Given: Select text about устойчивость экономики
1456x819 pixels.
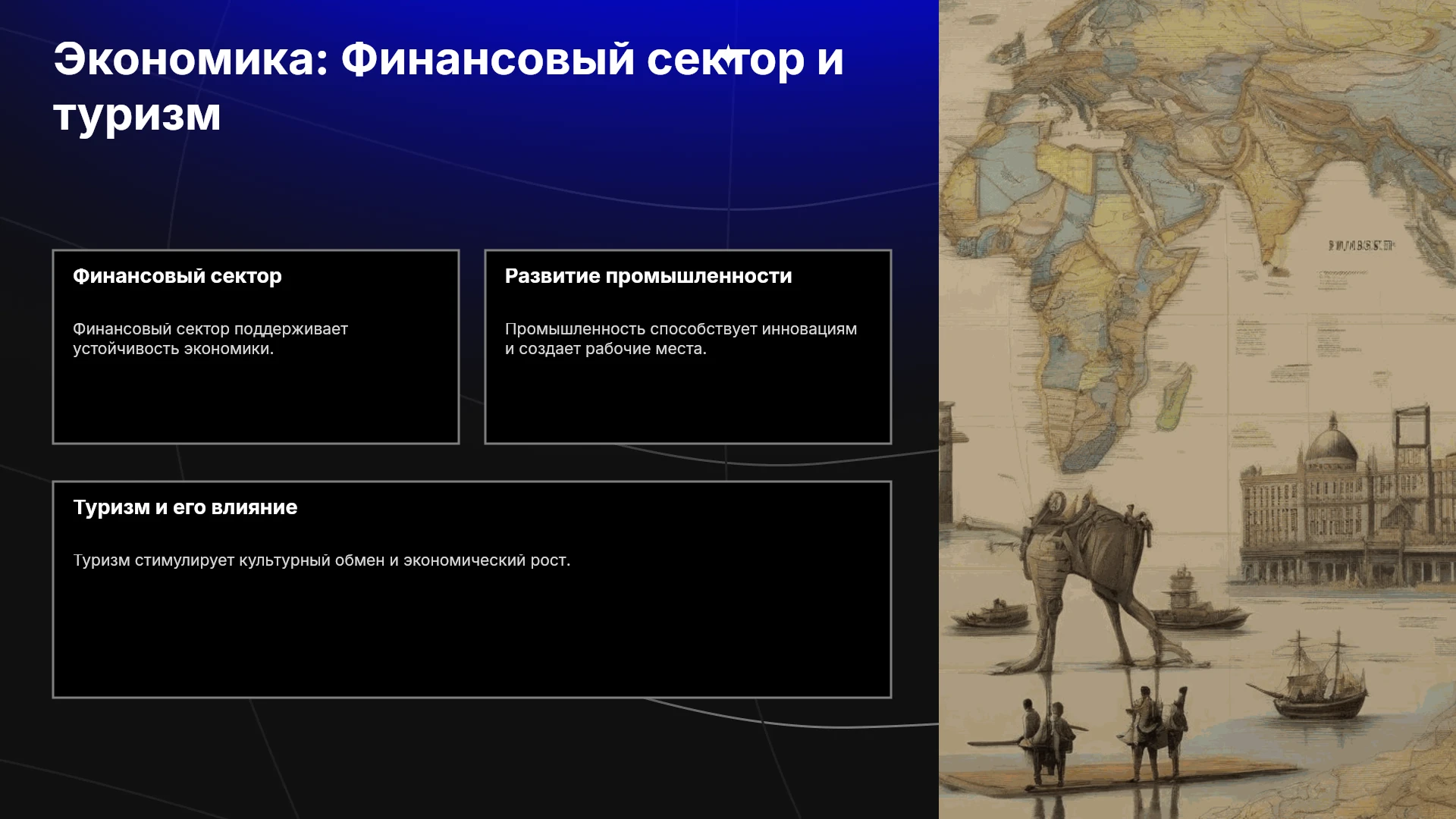Looking at the screenshot, I should pyautogui.click(x=210, y=339).
